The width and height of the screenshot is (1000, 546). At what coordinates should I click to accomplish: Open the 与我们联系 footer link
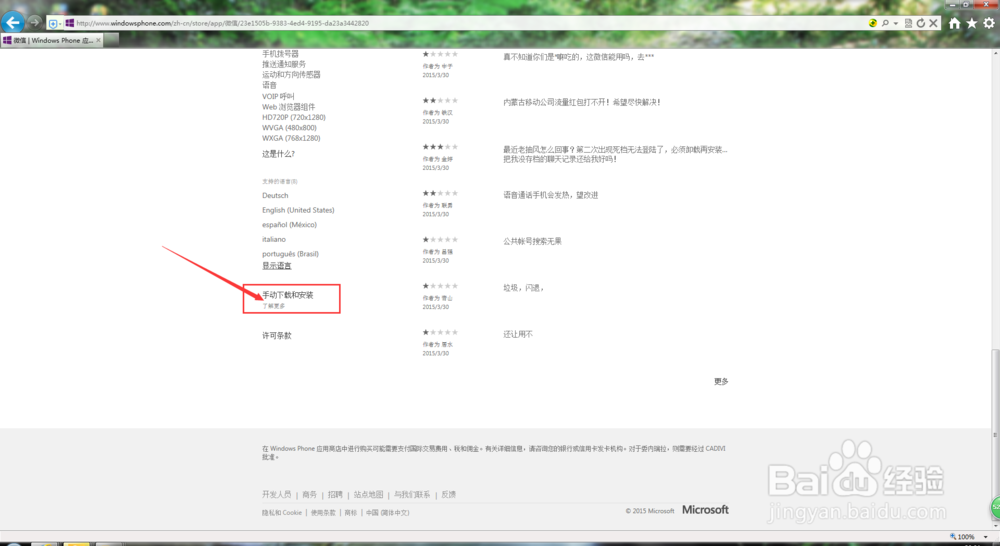pyautogui.click(x=411, y=494)
